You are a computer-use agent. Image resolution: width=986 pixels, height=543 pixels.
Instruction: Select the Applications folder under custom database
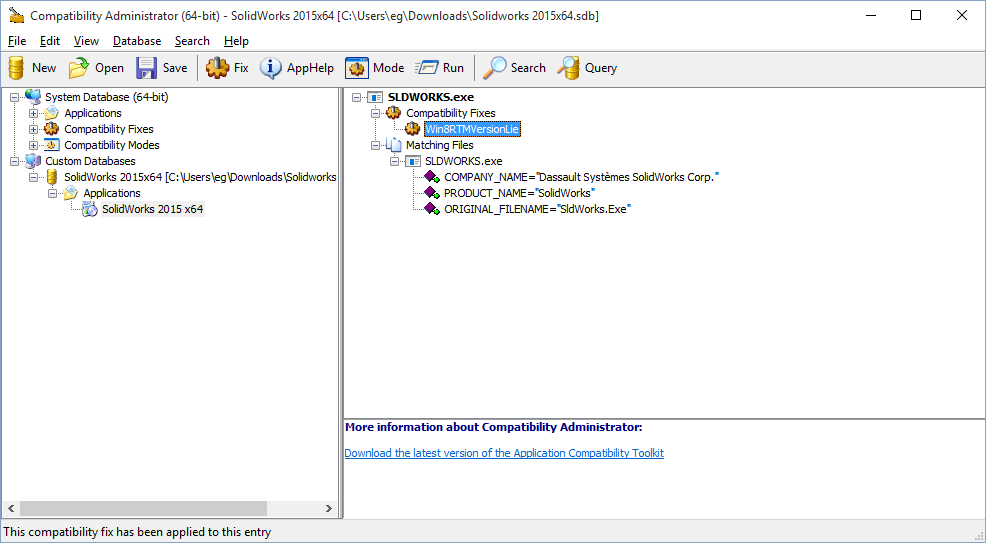click(112, 193)
